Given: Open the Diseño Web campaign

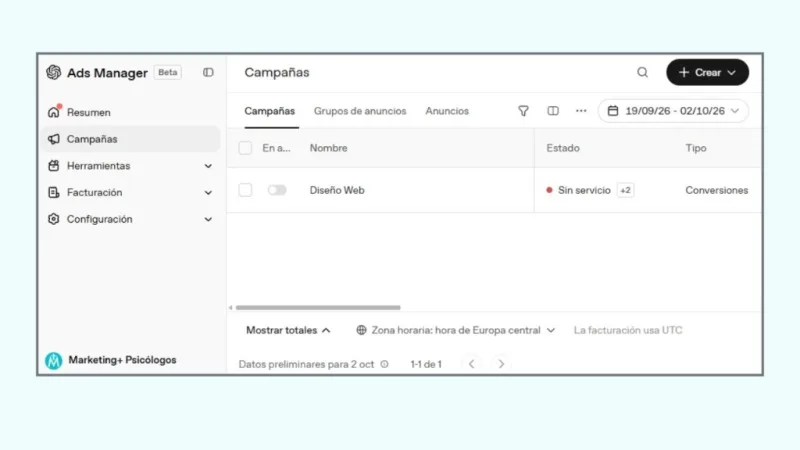Looking at the screenshot, I should [x=337, y=190].
